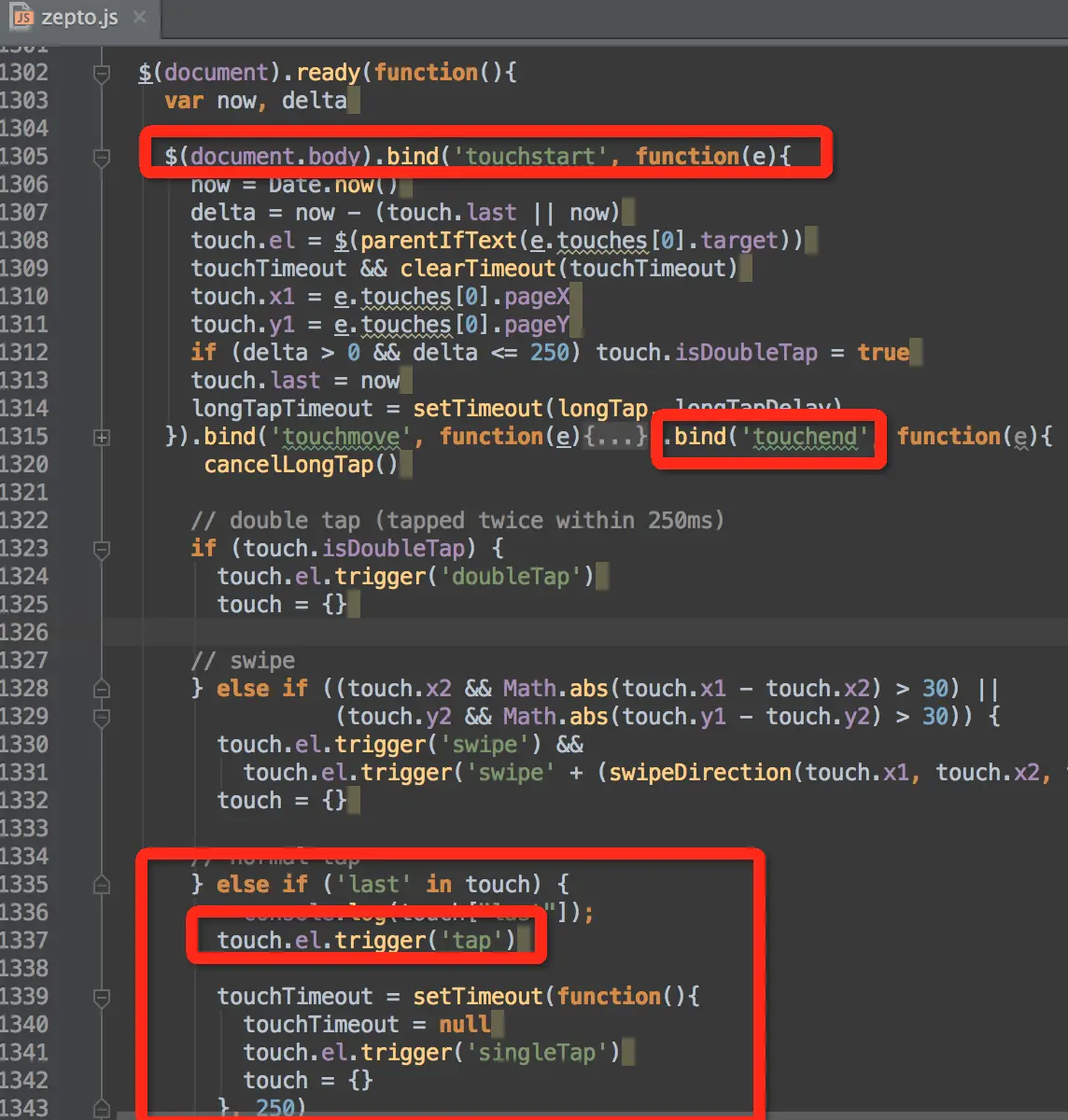
Task: Click line number 1320 in the gutter
Action: coord(24,465)
